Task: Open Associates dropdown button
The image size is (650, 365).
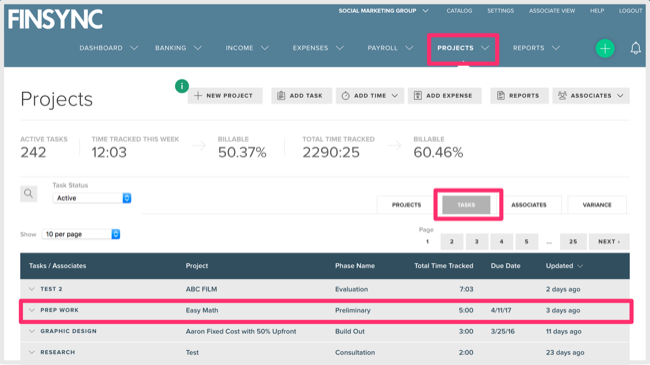Action: coord(591,96)
